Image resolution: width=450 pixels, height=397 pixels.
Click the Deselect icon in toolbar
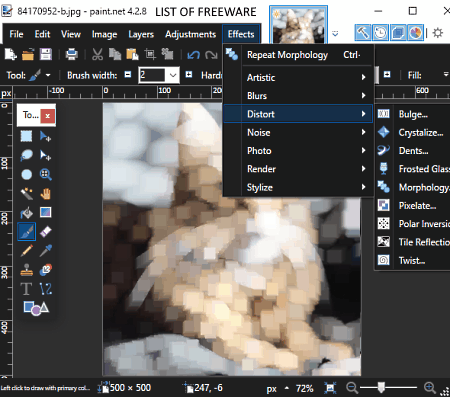point(167,54)
